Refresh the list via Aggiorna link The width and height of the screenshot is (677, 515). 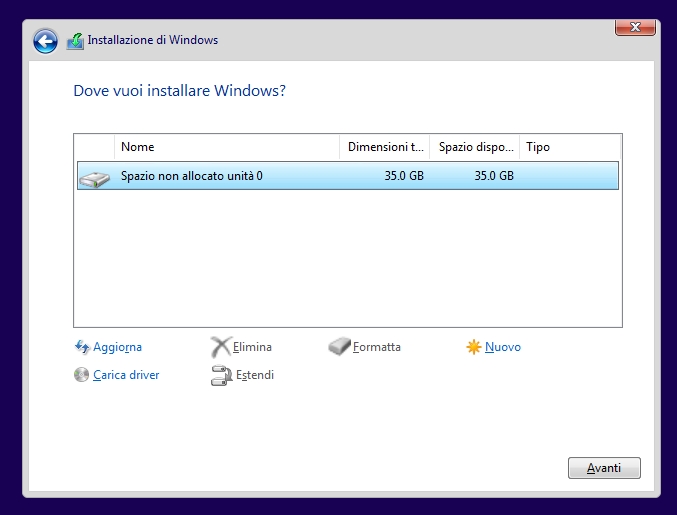click(x=117, y=347)
